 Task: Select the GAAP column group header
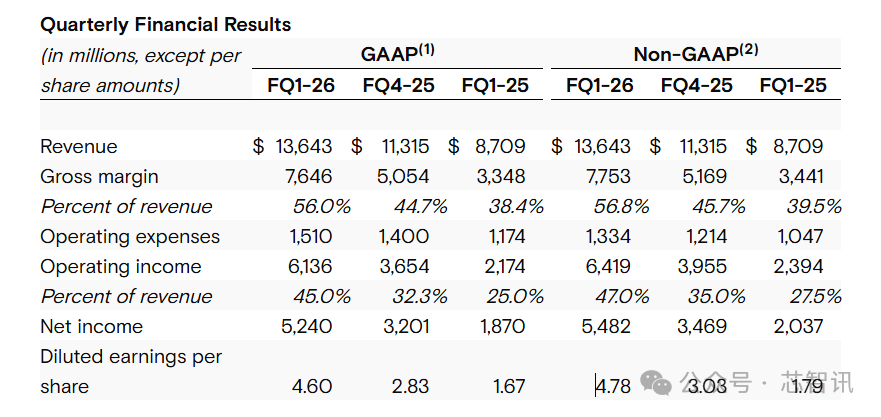(397, 54)
